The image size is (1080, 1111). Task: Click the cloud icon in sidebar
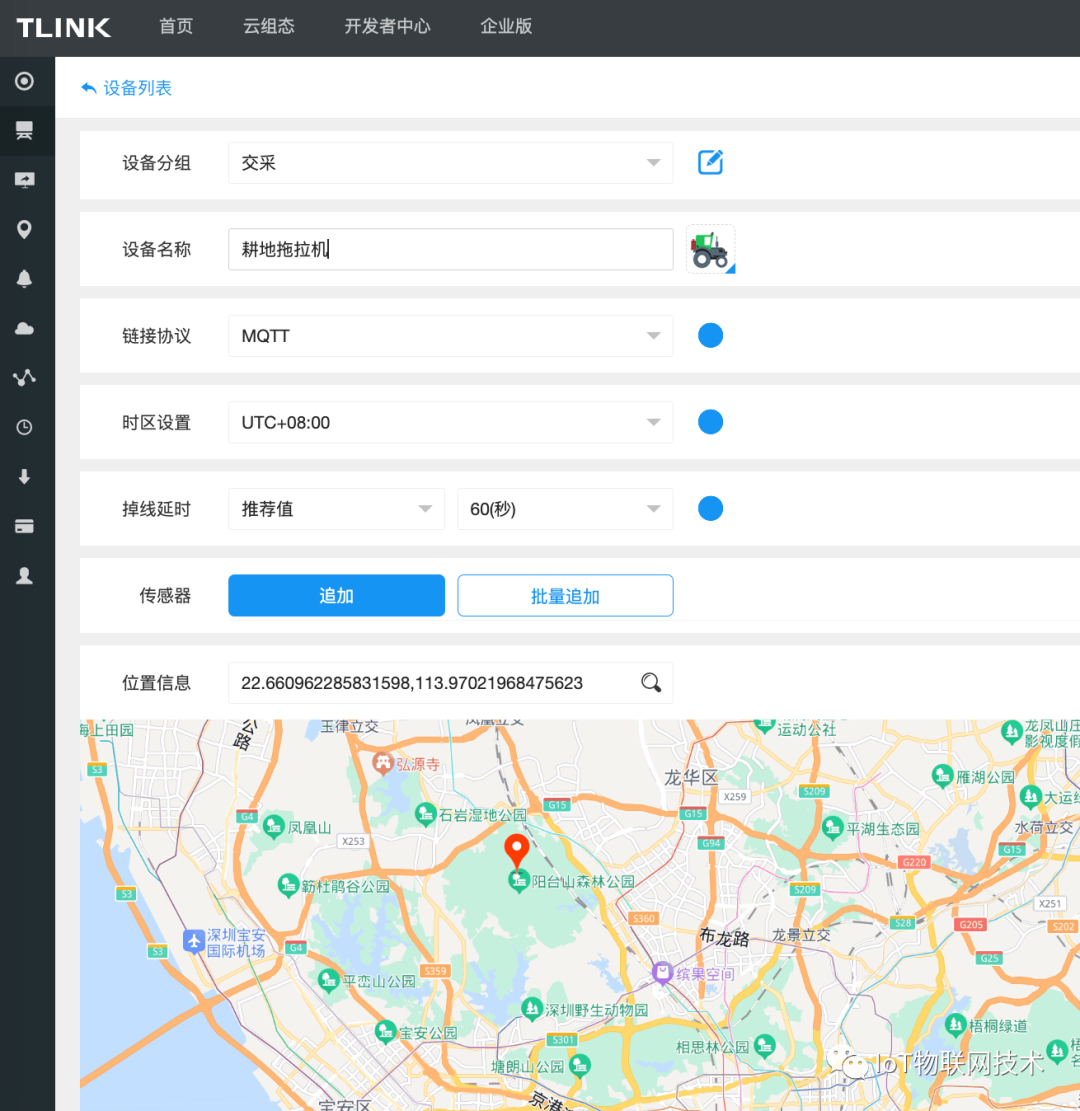(x=25, y=328)
